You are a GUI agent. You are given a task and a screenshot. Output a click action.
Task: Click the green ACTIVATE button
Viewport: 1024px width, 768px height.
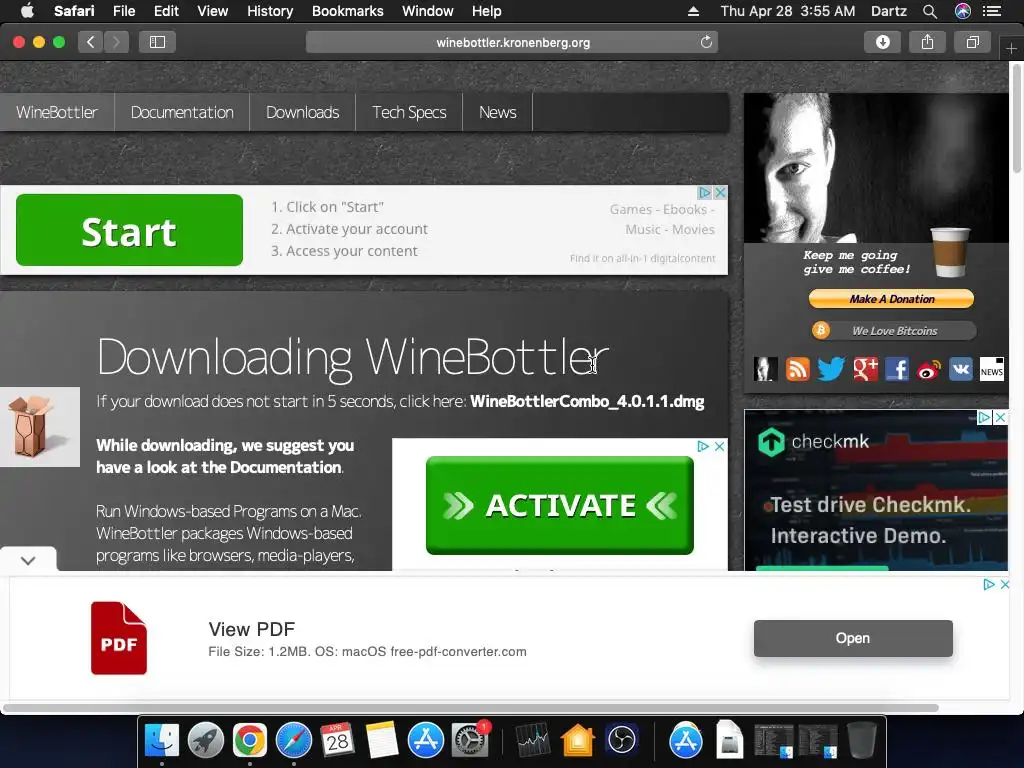pyautogui.click(x=560, y=505)
